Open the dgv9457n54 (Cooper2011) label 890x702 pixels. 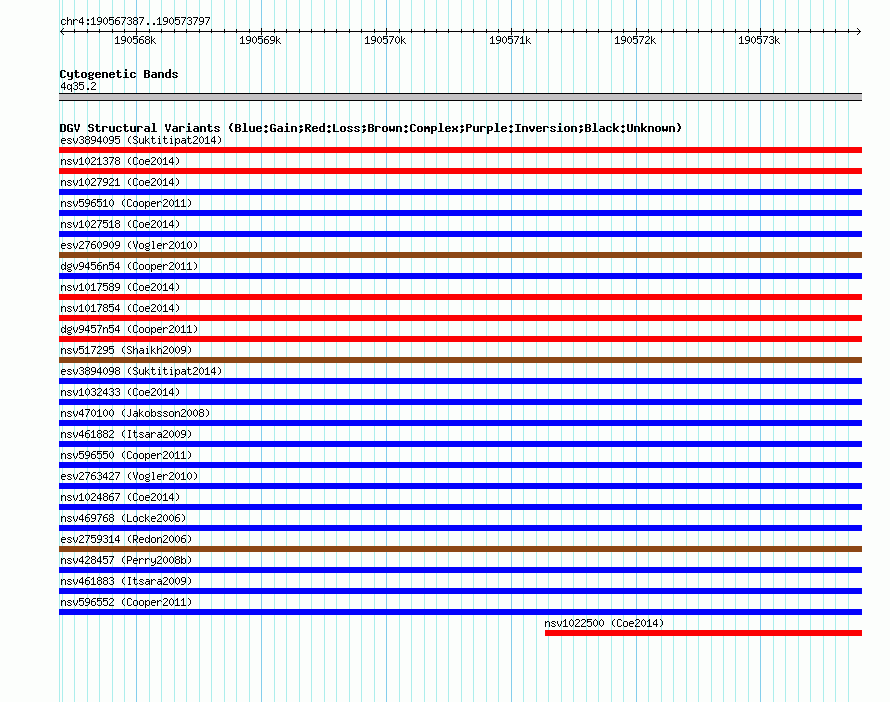(129, 329)
